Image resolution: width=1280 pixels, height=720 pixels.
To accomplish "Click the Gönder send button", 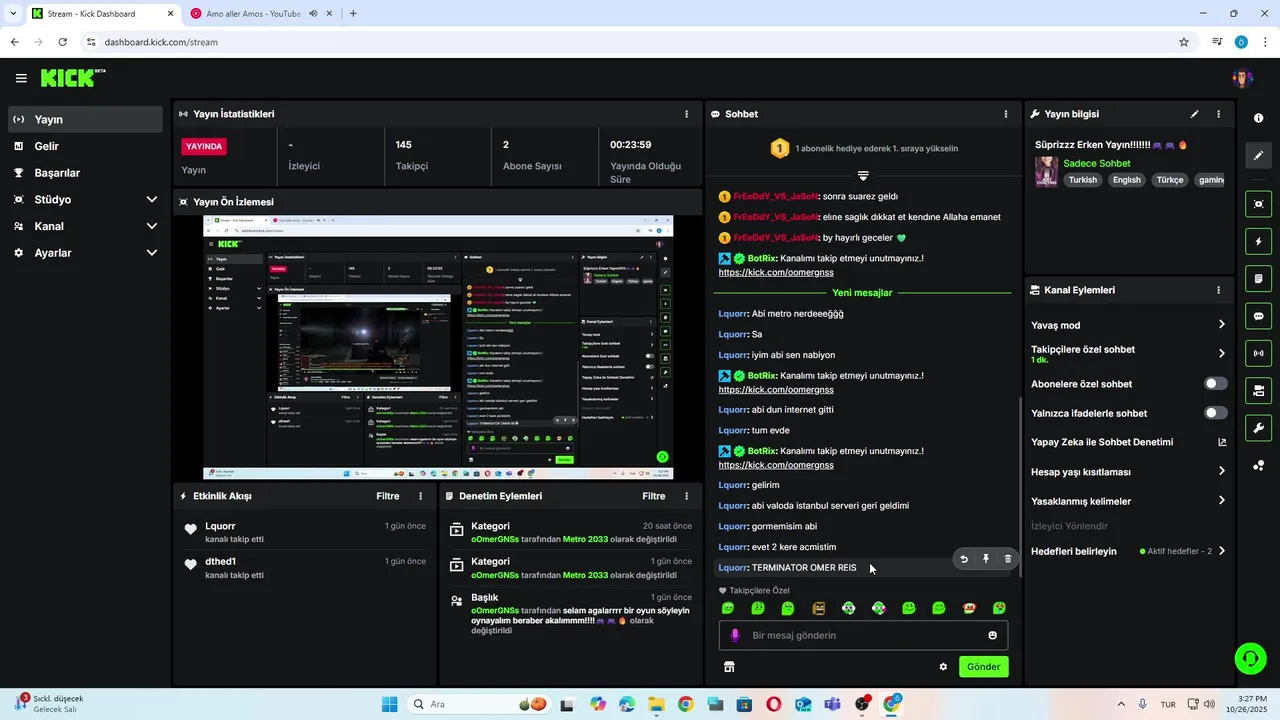I will [983, 667].
